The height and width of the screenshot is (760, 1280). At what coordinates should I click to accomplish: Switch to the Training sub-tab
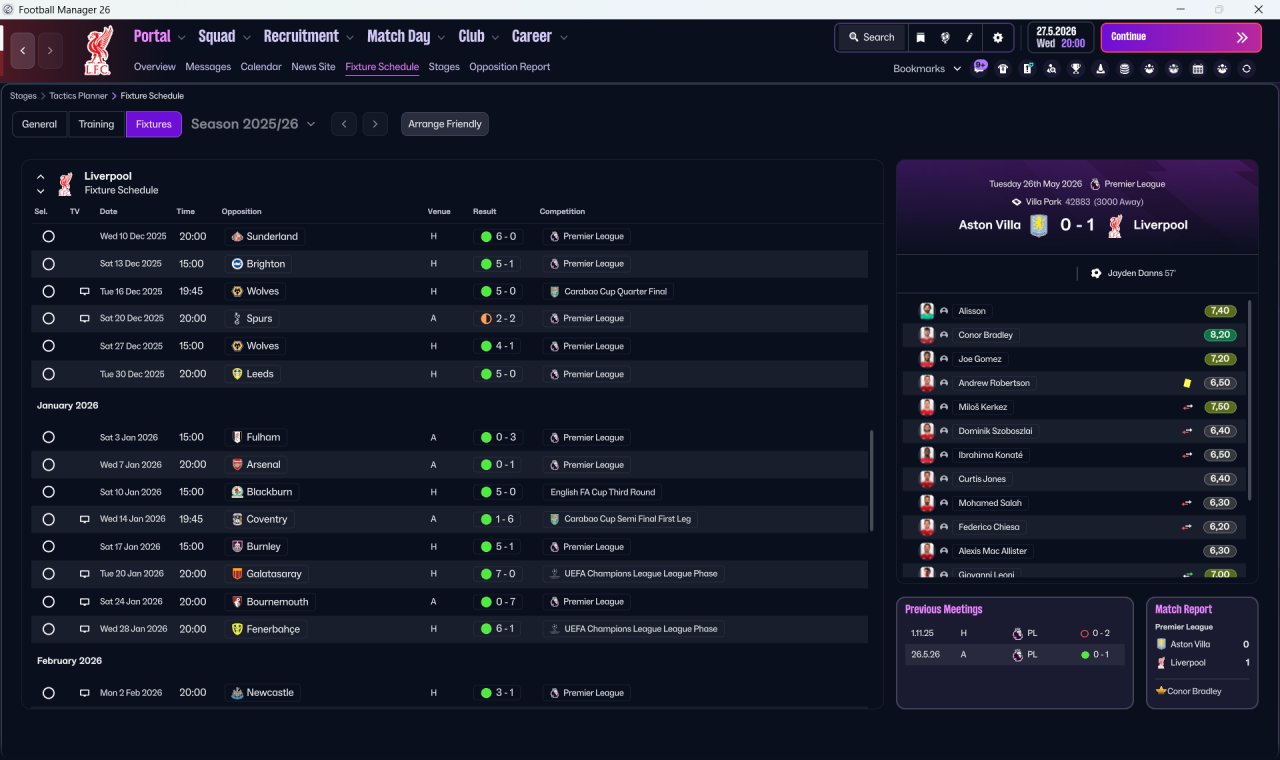(96, 124)
